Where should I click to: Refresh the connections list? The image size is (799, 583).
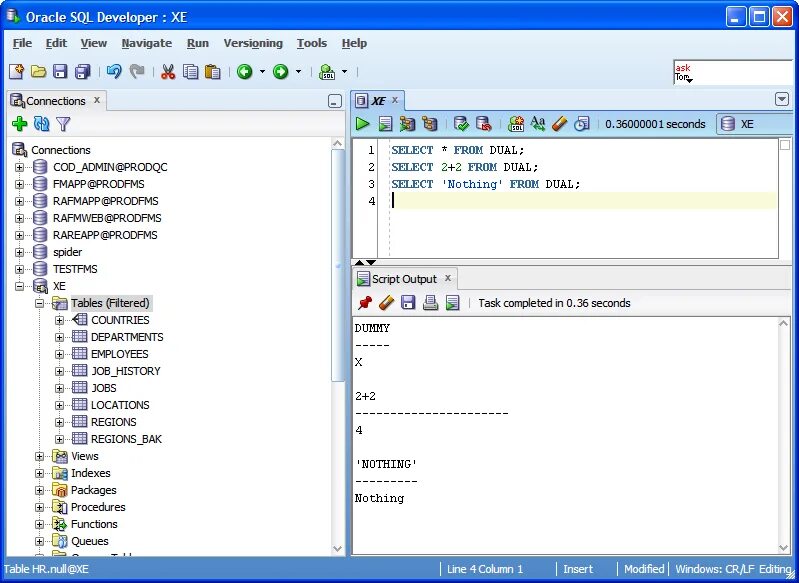41,123
